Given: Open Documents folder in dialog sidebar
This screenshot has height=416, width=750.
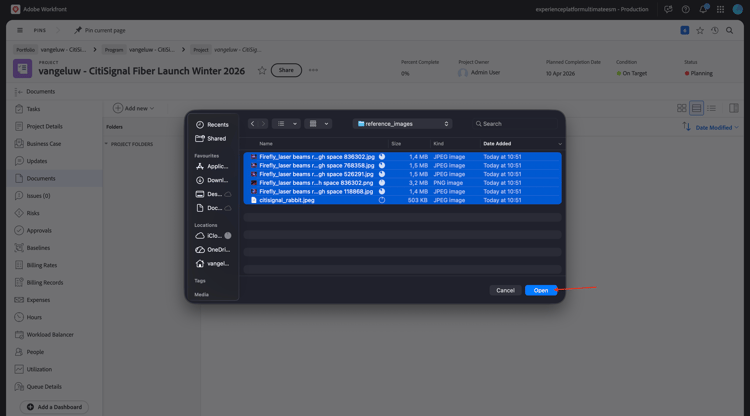Looking at the screenshot, I should (212, 208).
